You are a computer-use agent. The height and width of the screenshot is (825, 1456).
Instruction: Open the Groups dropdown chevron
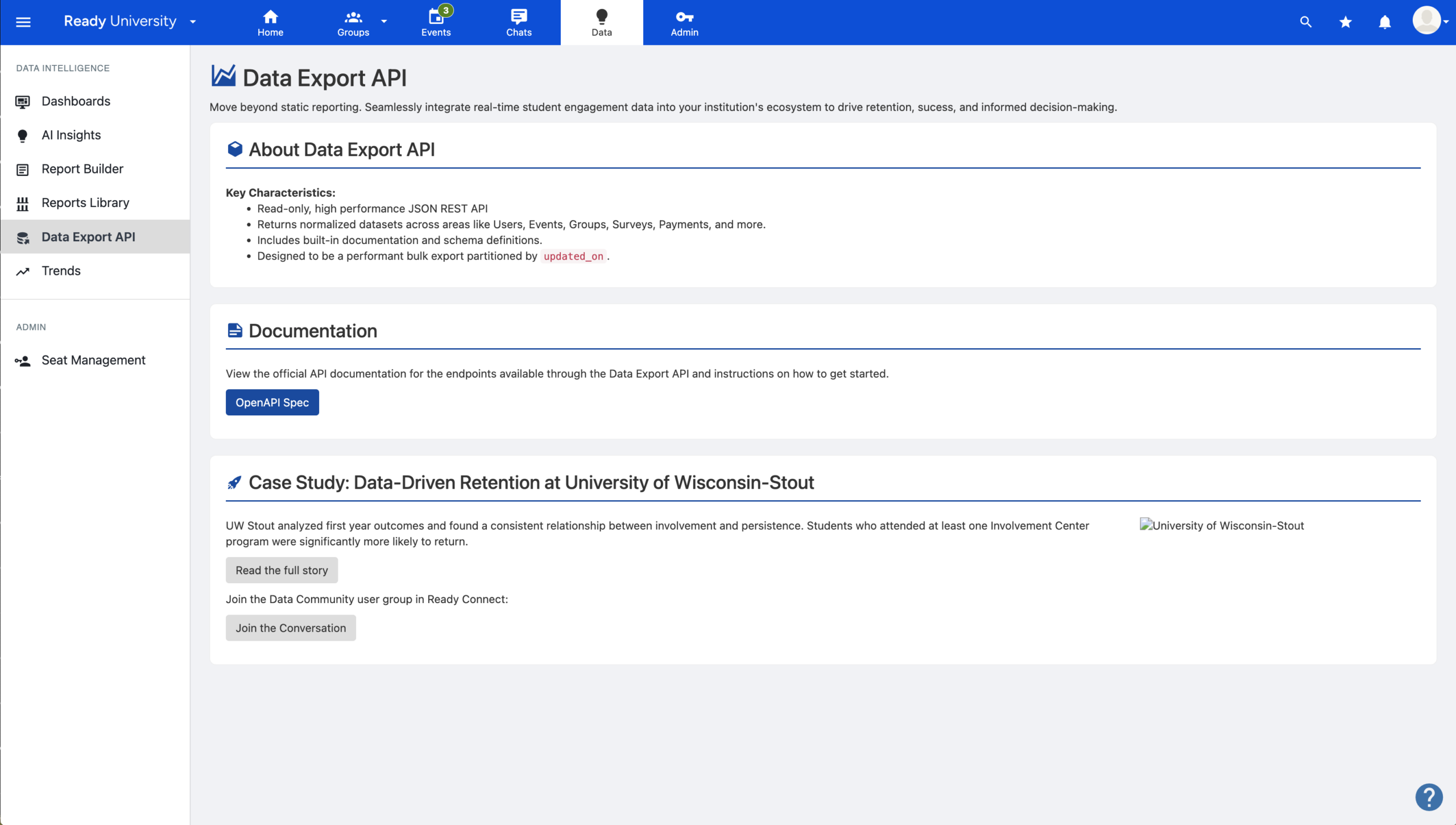(385, 22)
